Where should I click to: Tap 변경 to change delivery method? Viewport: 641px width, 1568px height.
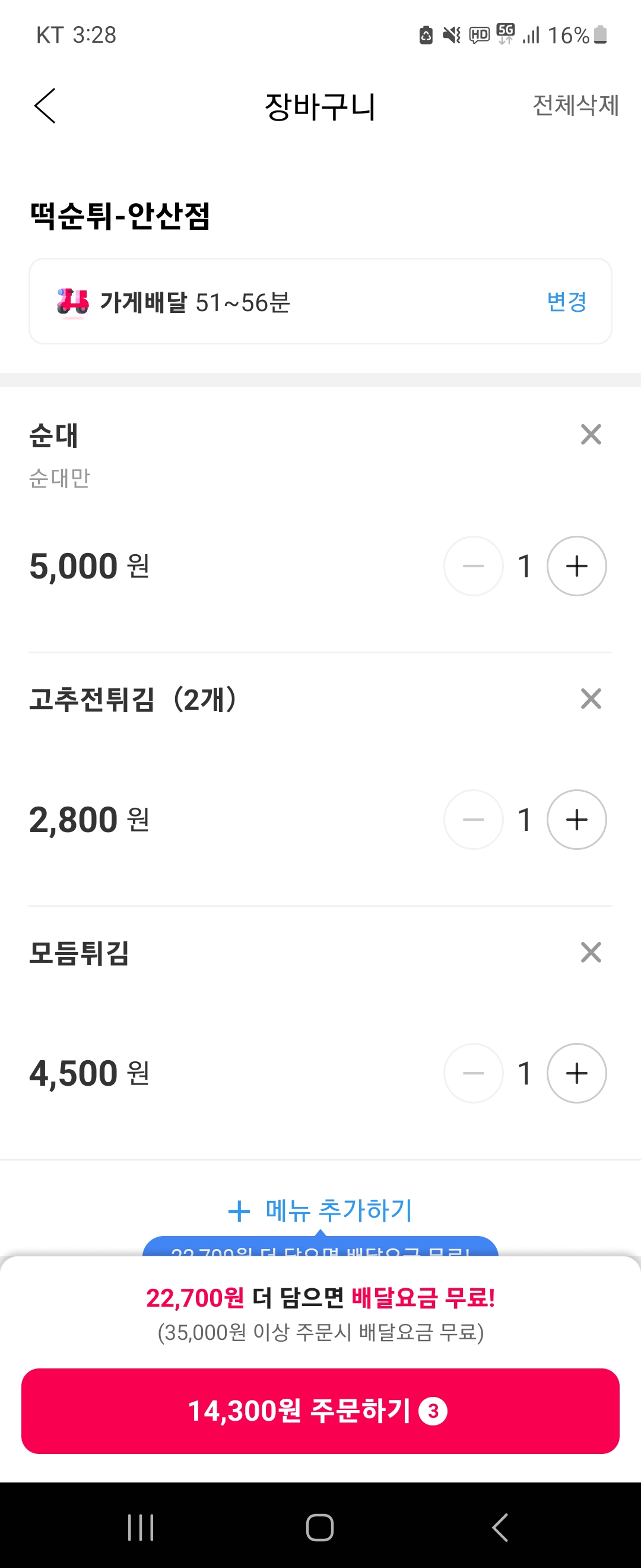point(566,302)
